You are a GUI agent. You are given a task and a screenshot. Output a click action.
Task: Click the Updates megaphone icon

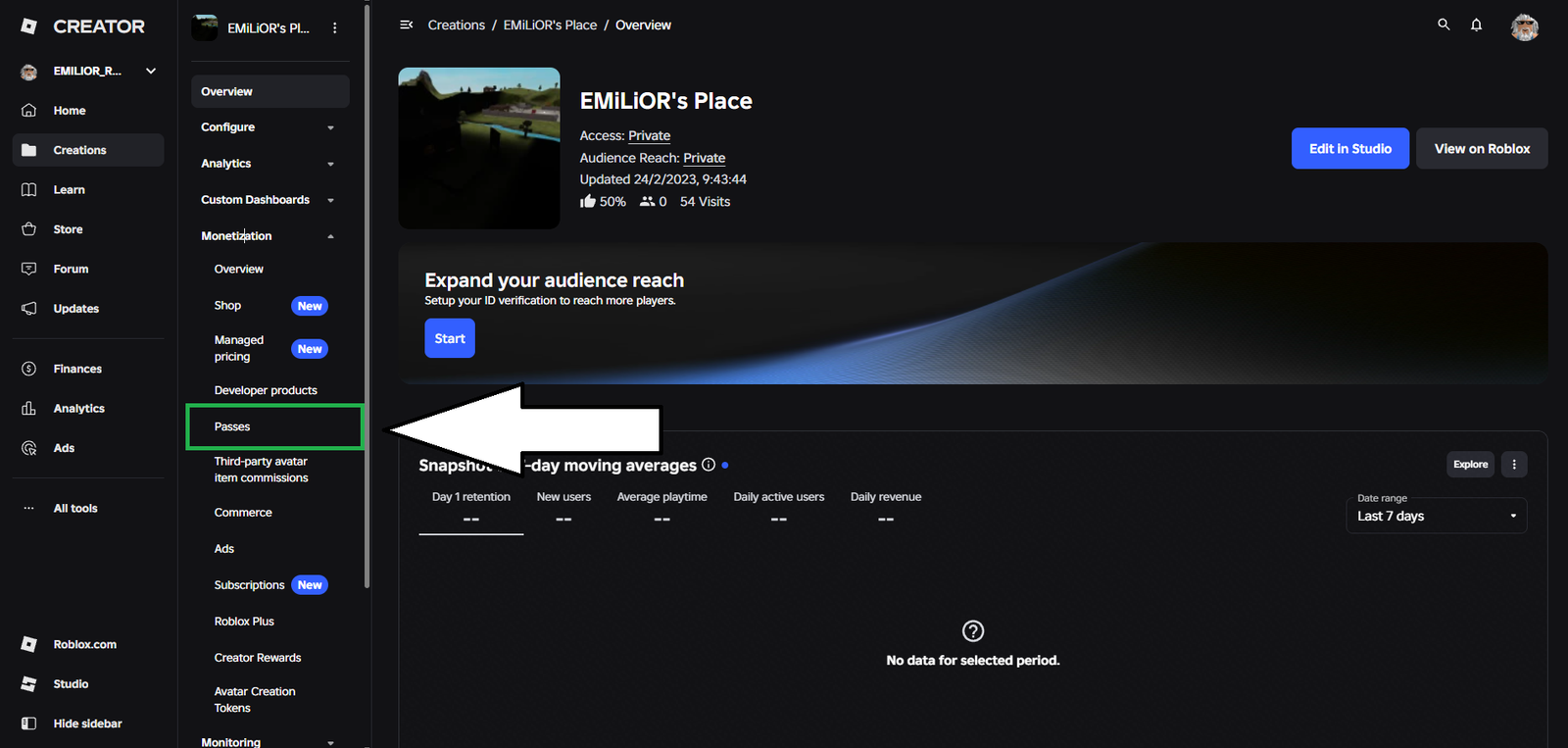click(x=28, y=308)
